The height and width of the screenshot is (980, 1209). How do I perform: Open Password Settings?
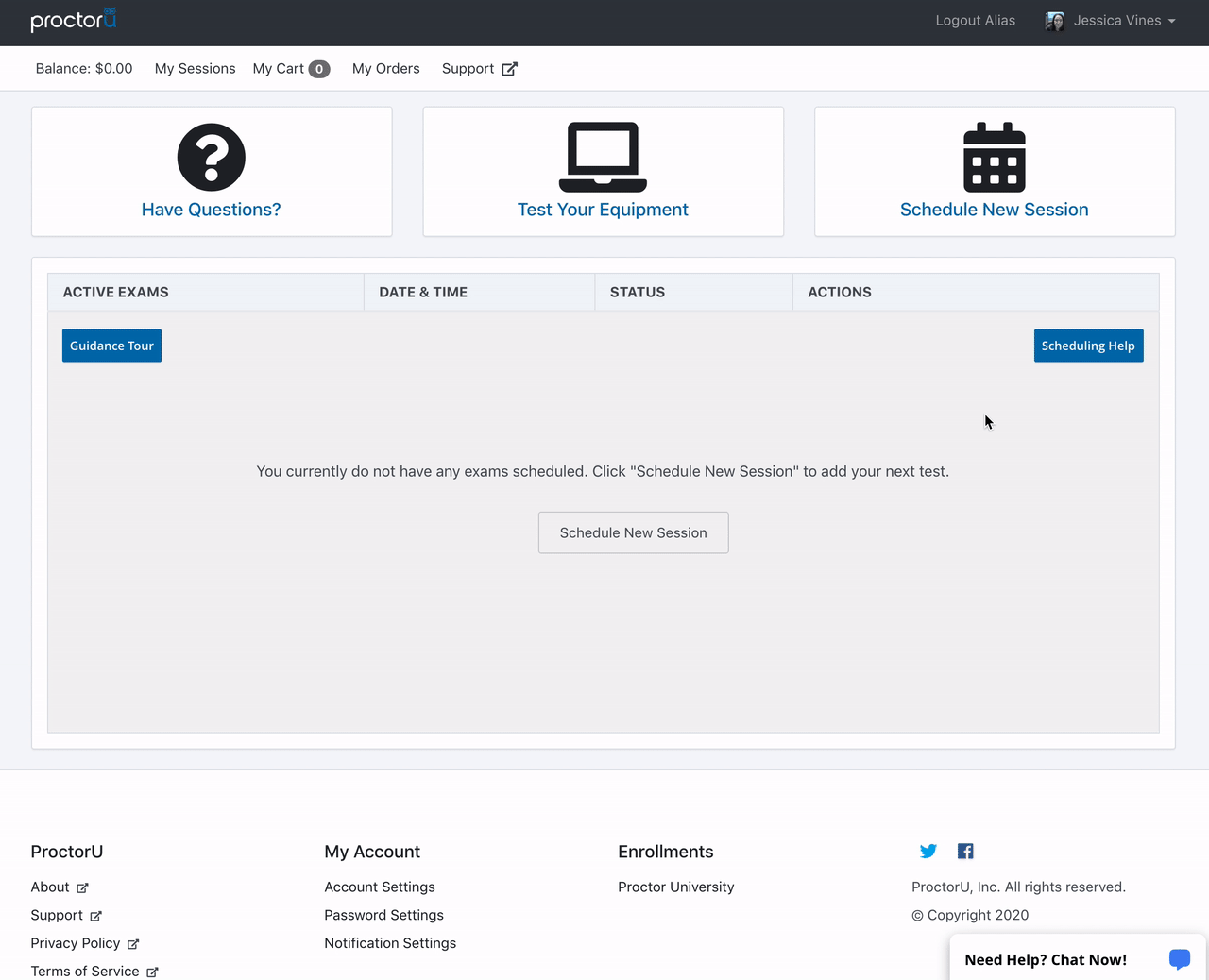[383, 916]
